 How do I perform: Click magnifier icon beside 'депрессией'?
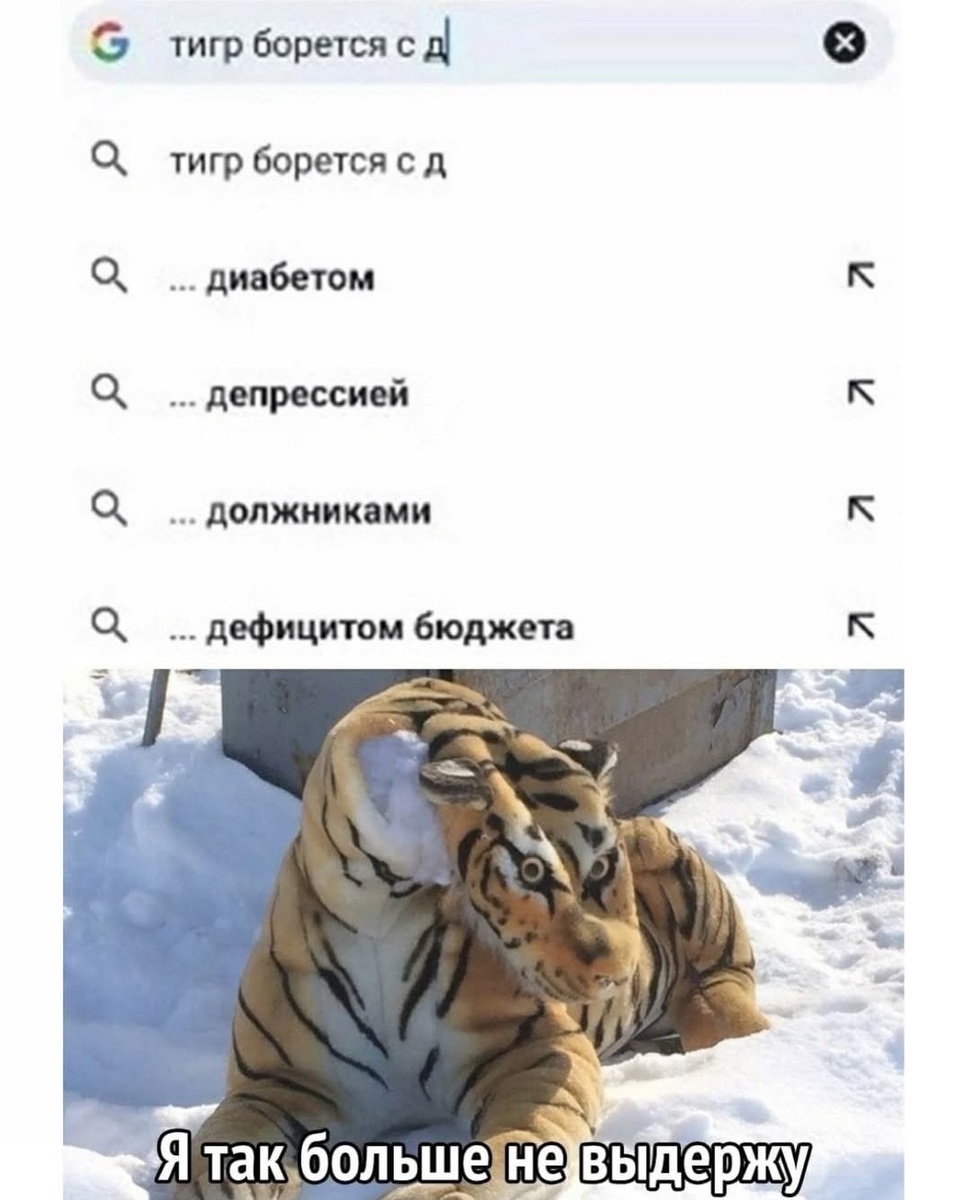click(105, 394)
